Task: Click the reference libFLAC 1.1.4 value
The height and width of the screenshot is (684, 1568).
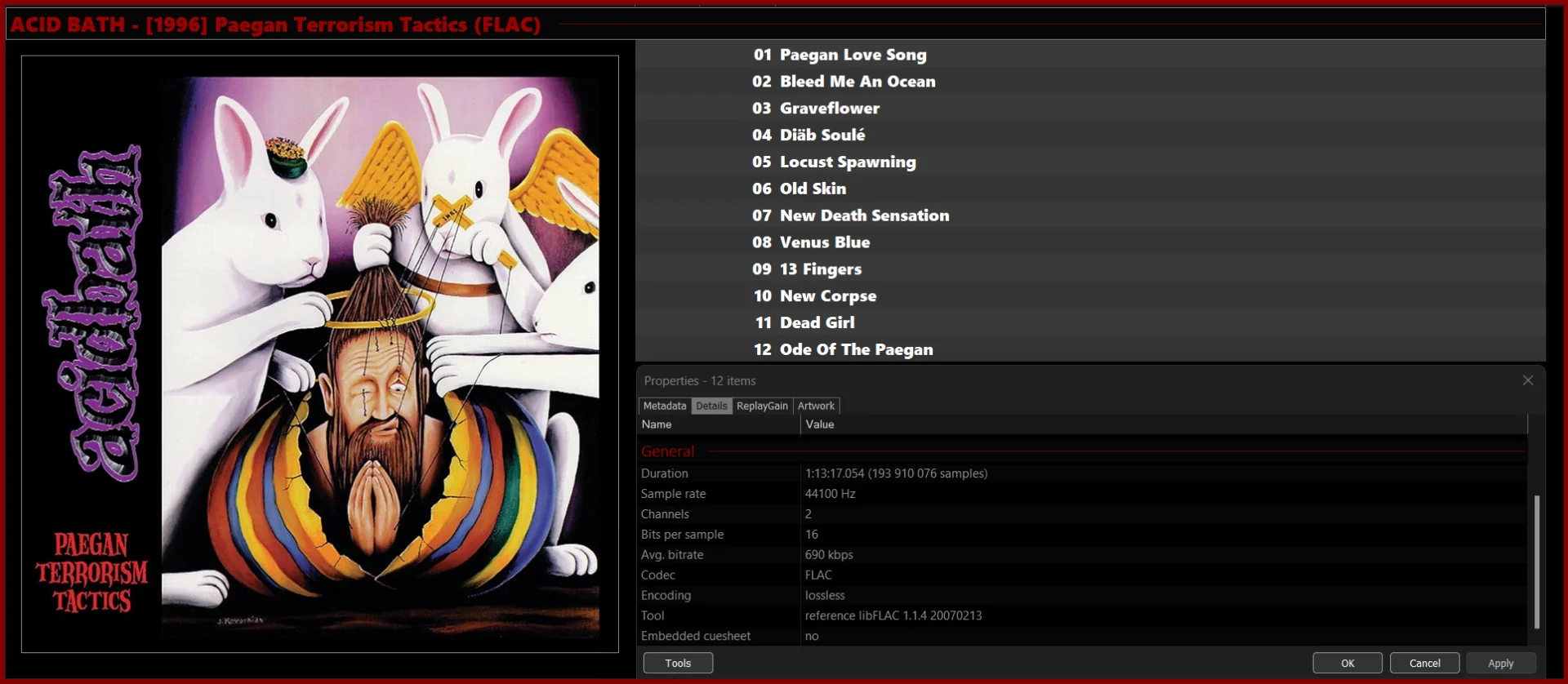Action: coord(893,616)
